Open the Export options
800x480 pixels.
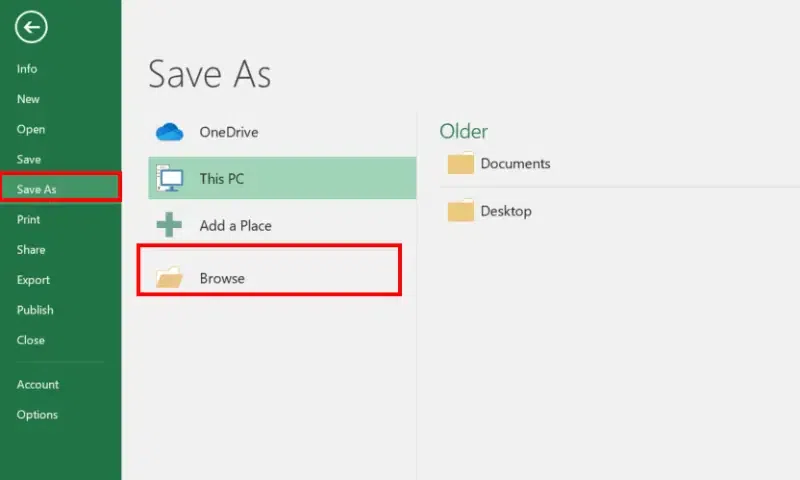[x=33, y=280]
